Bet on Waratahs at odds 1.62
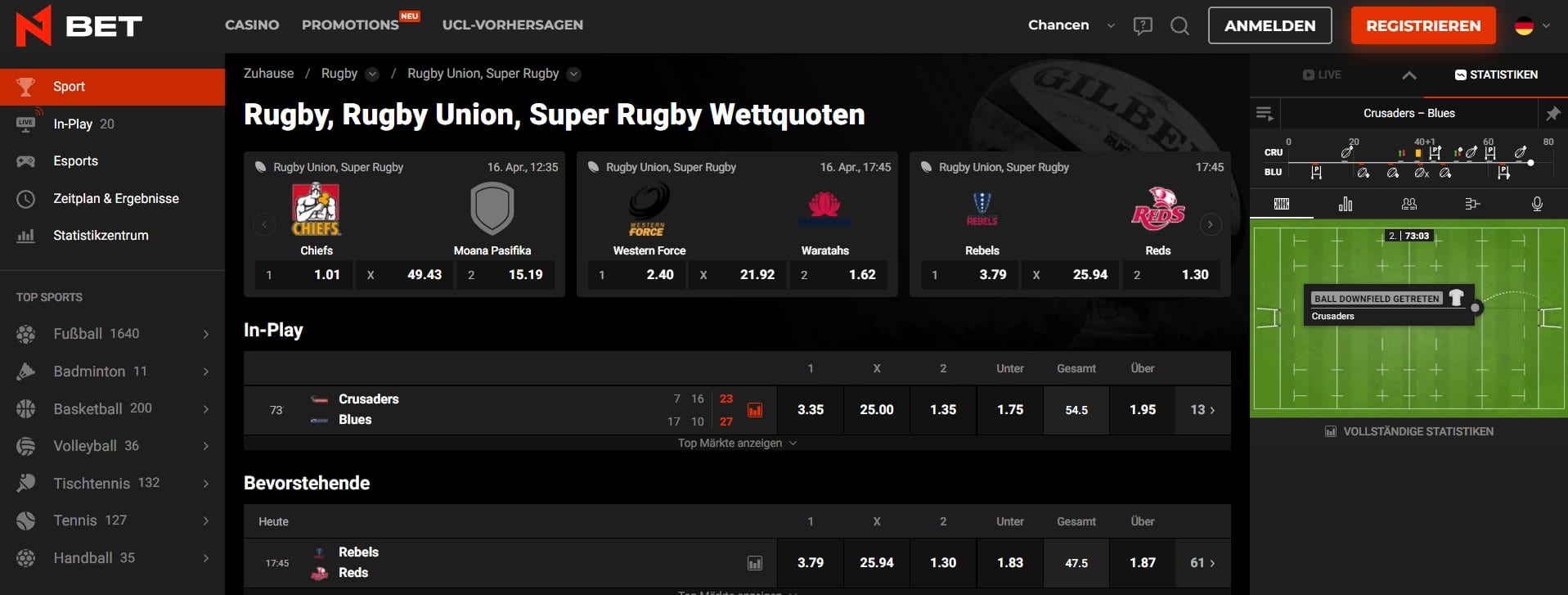Screen dimensions: 1568x595 coord(838,275)
